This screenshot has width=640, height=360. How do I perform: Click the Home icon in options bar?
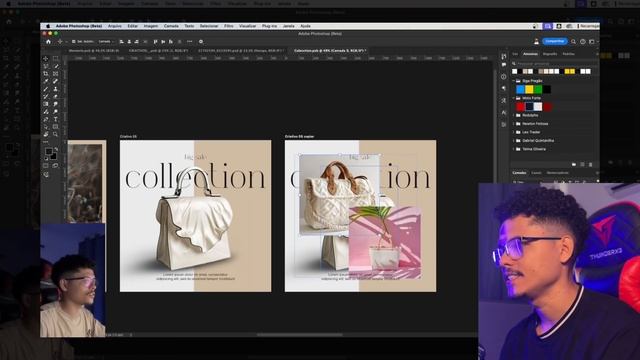coord(48,42)
